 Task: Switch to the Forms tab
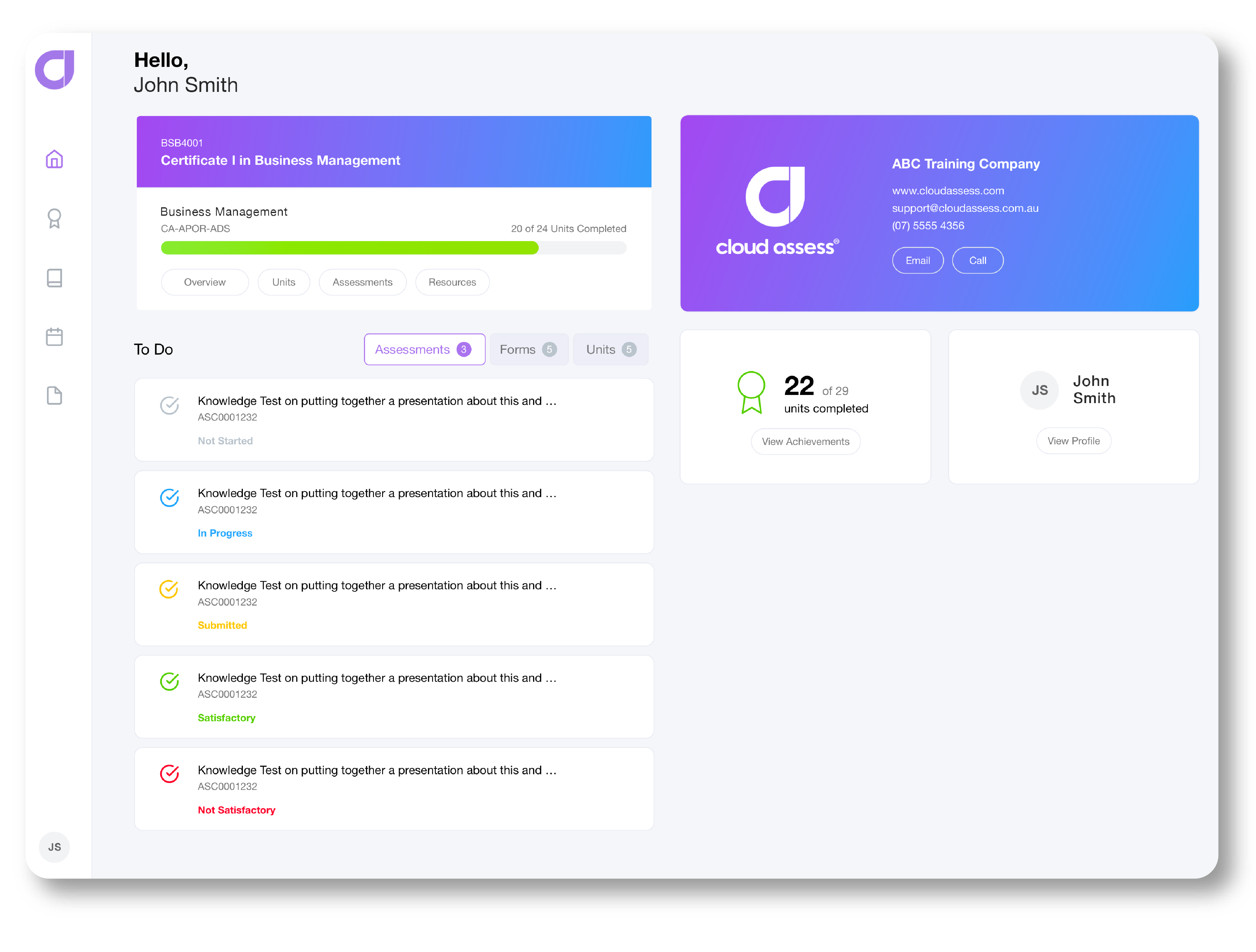528,350
